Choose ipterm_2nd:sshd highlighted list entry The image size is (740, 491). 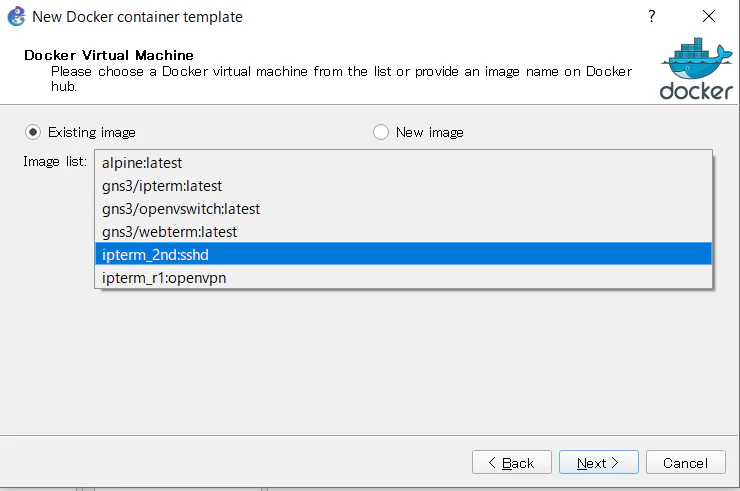coord(404,254)
